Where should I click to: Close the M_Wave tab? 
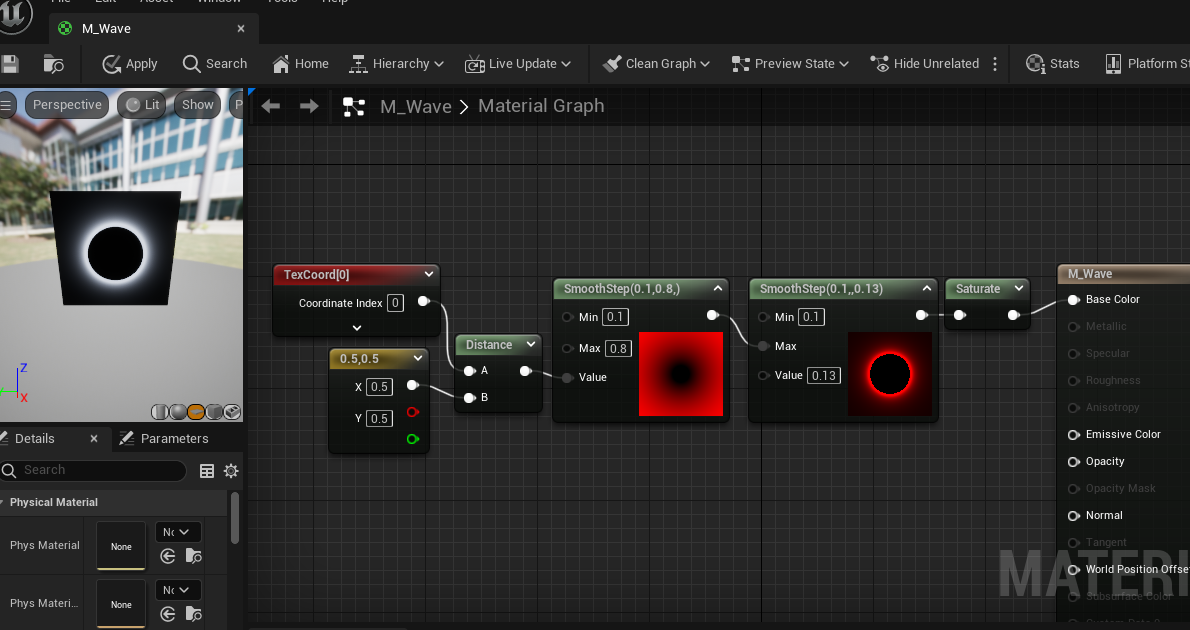(x=241, y=29)
